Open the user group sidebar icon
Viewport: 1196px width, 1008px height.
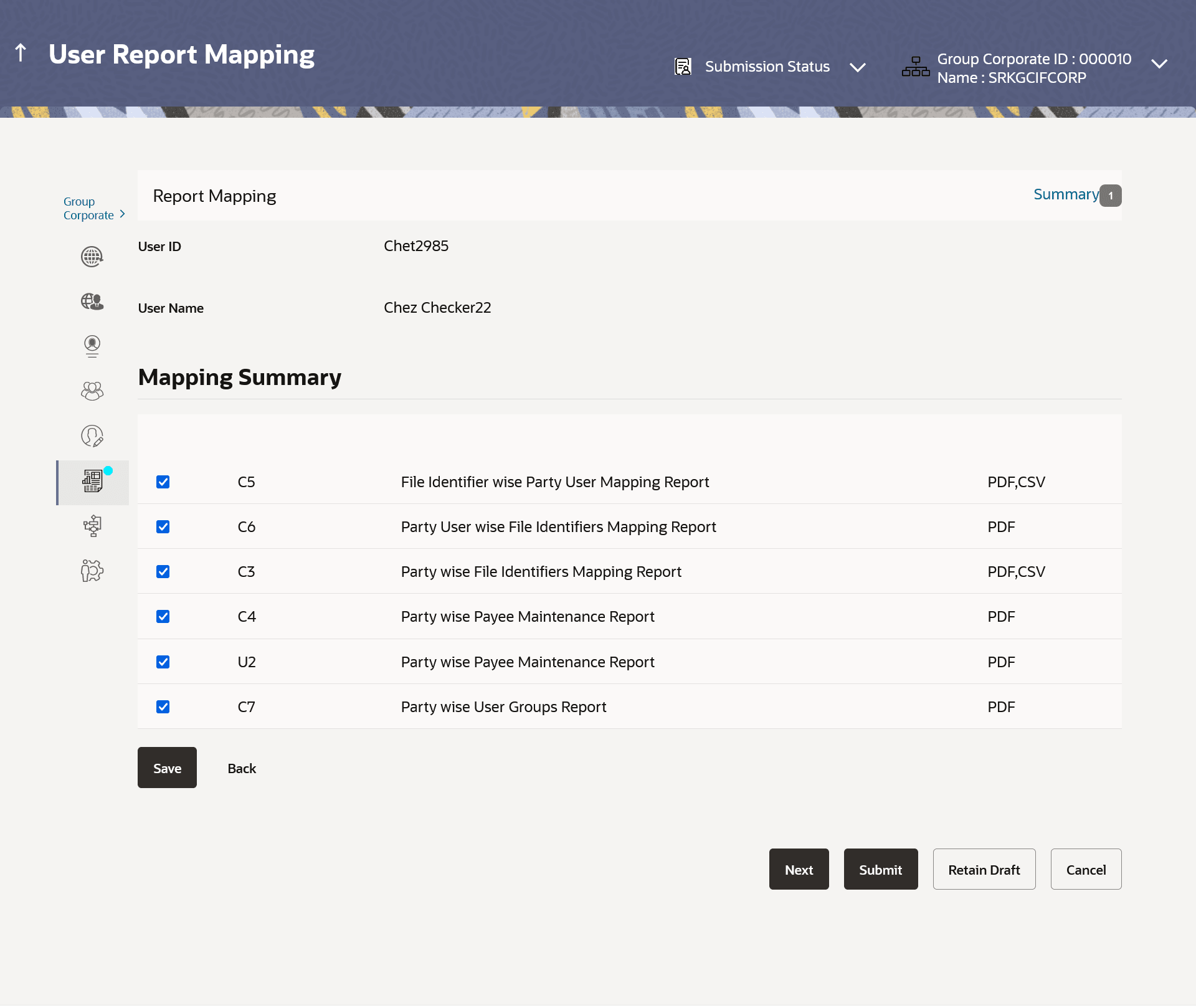coord(92,391)
